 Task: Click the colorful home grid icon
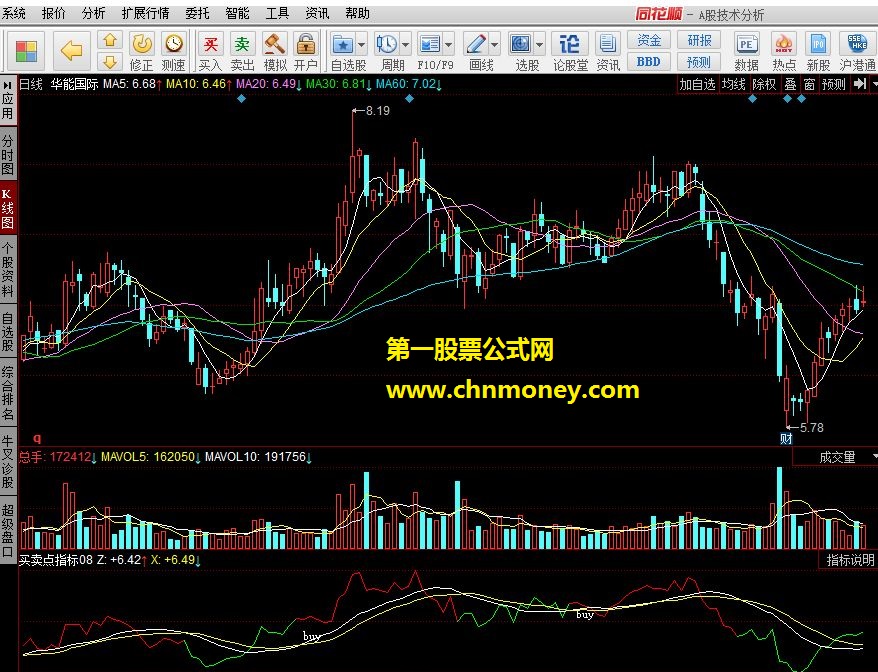point(26,51)
